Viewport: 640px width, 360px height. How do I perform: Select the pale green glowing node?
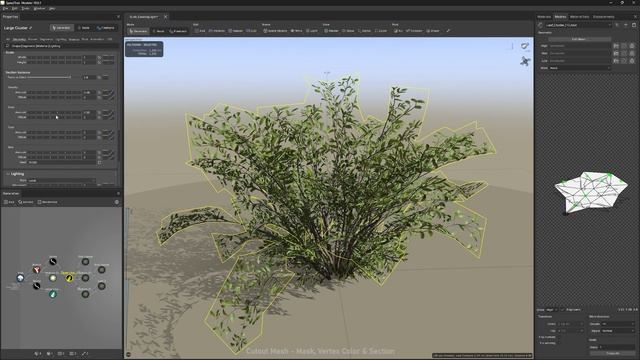[x=53, y=278]
